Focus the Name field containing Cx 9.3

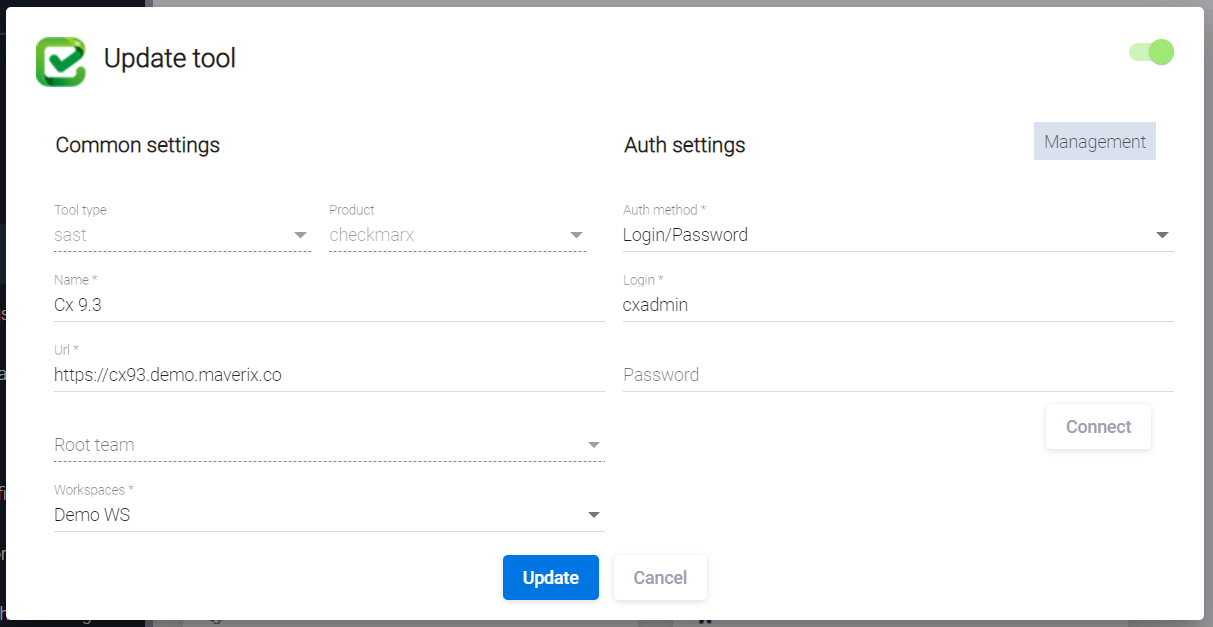pyautogui.click(x=328, y=305)
